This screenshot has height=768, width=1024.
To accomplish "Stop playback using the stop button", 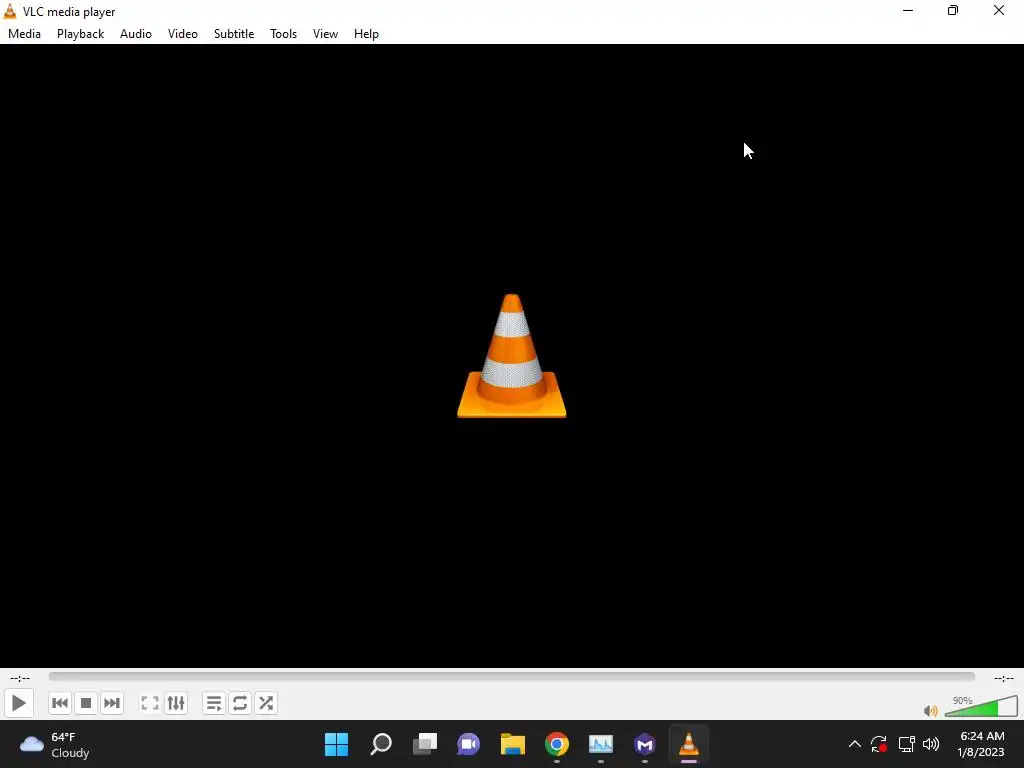I will [x=86, y=703].
